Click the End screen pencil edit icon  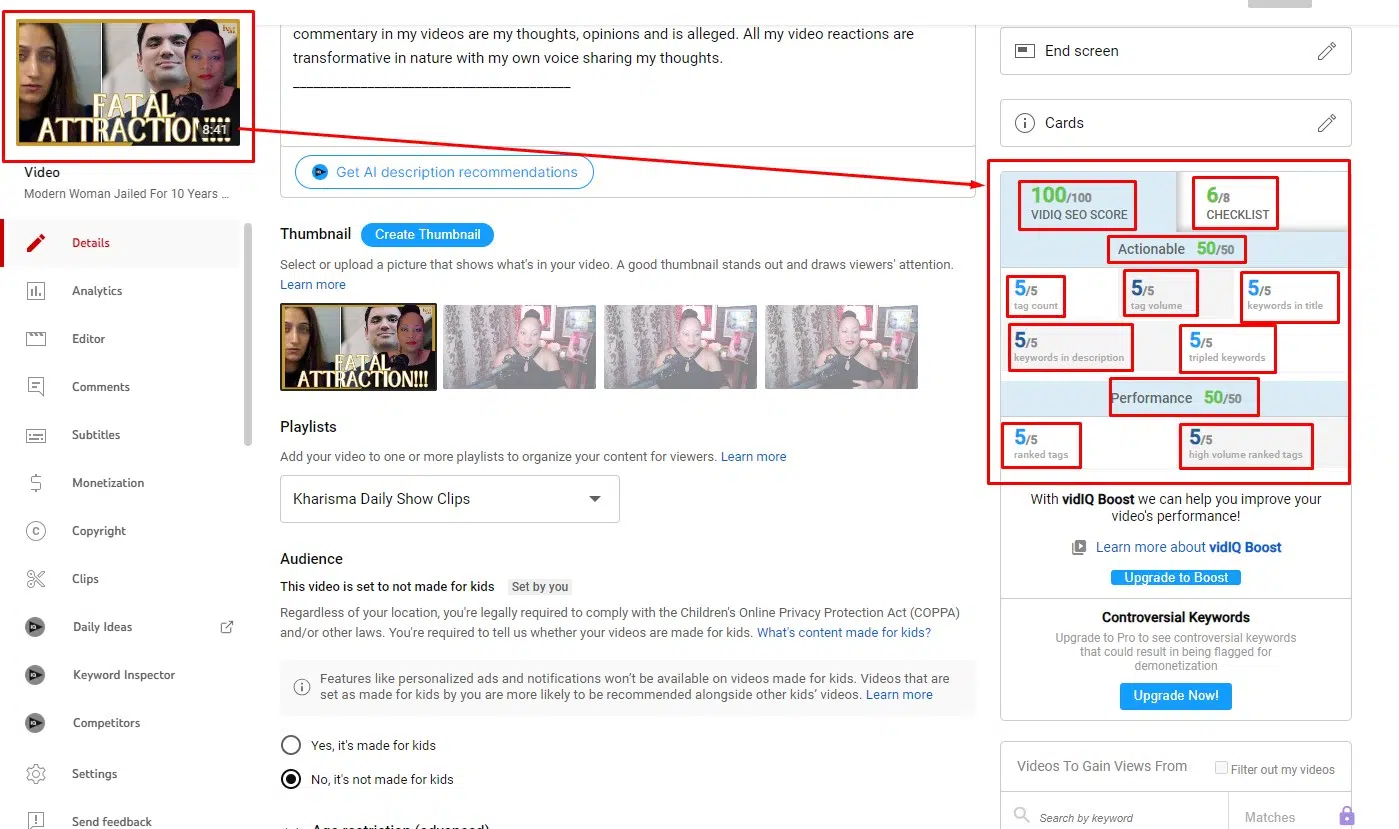pos(1326,51)
